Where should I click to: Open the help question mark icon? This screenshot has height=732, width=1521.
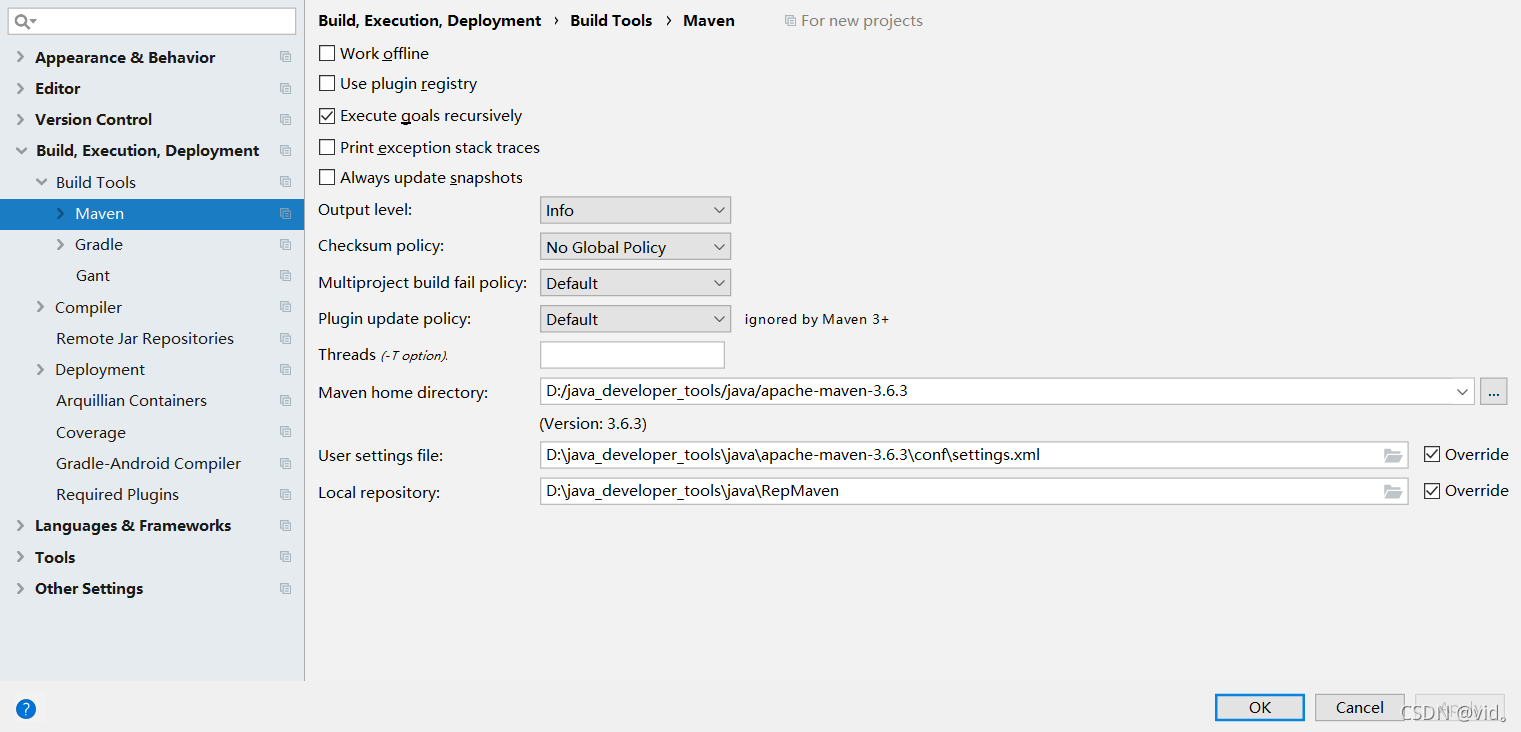tap(26, 709)
